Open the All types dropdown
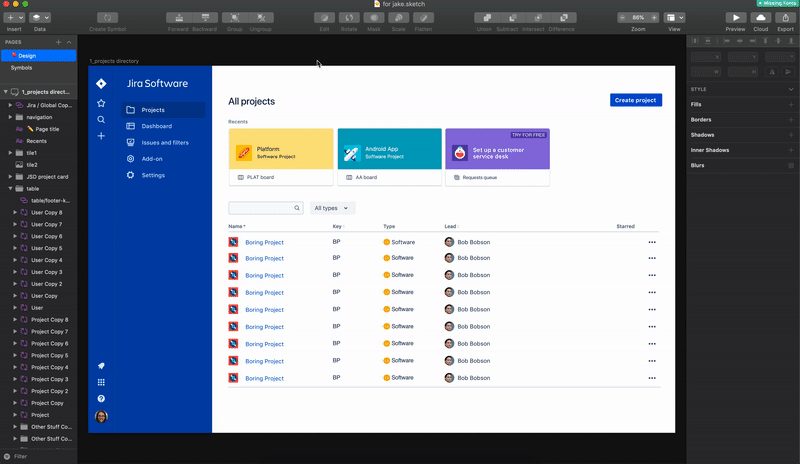The image size is (800, 464). tap(332, 208)
